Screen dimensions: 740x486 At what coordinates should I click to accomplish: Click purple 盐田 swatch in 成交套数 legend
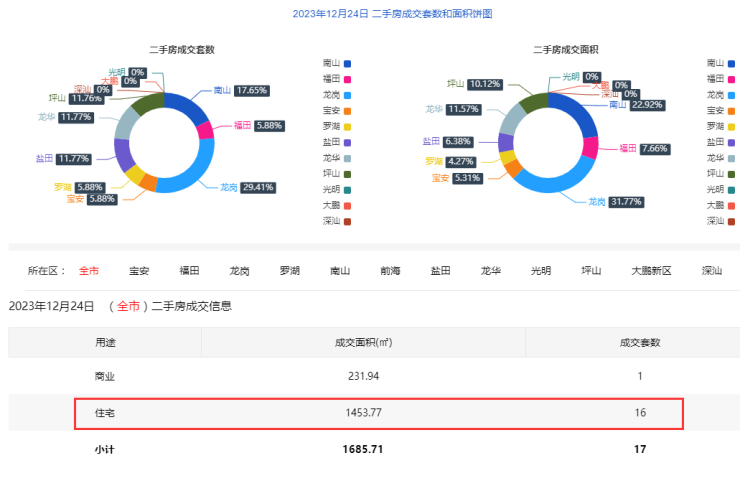coord(347,142)
